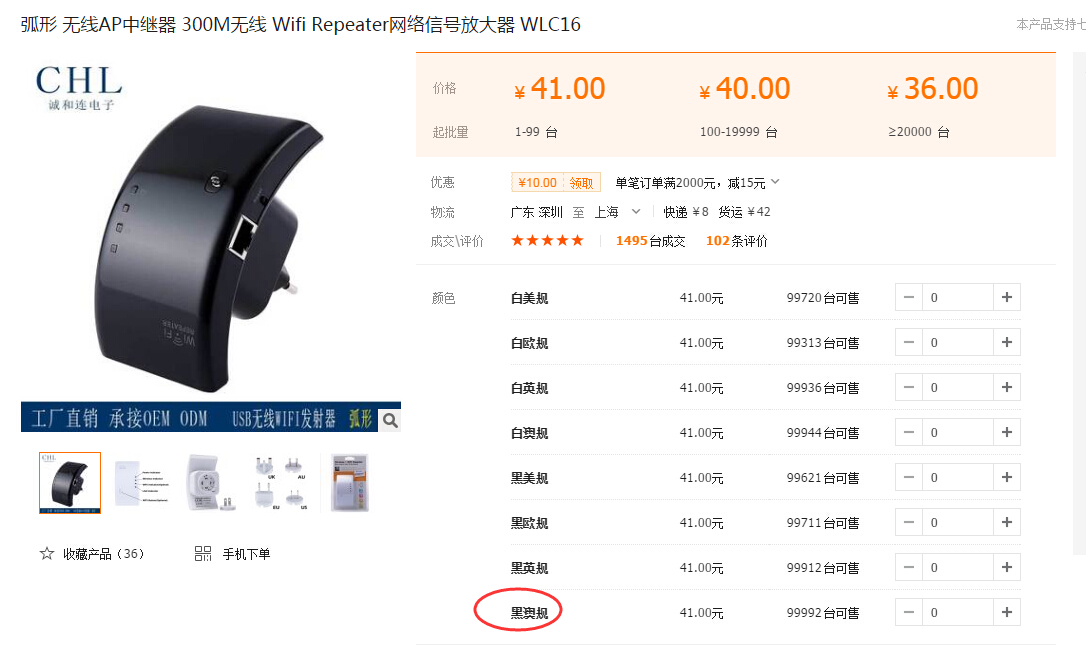Click quantity input field for 黑英规
The width and height of the screenshot is (1086, 656).
point(958,567)
